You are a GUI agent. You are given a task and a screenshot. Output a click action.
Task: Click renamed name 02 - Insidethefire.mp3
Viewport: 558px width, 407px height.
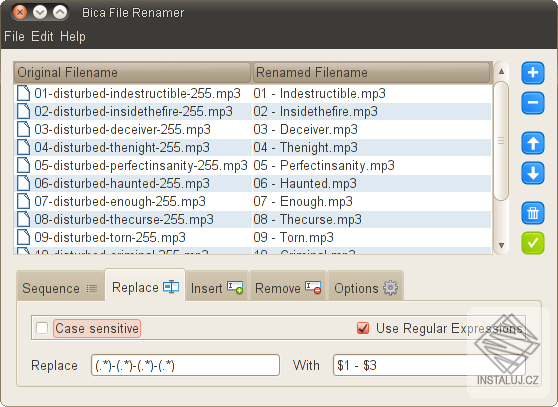click(x=316, y=111)
